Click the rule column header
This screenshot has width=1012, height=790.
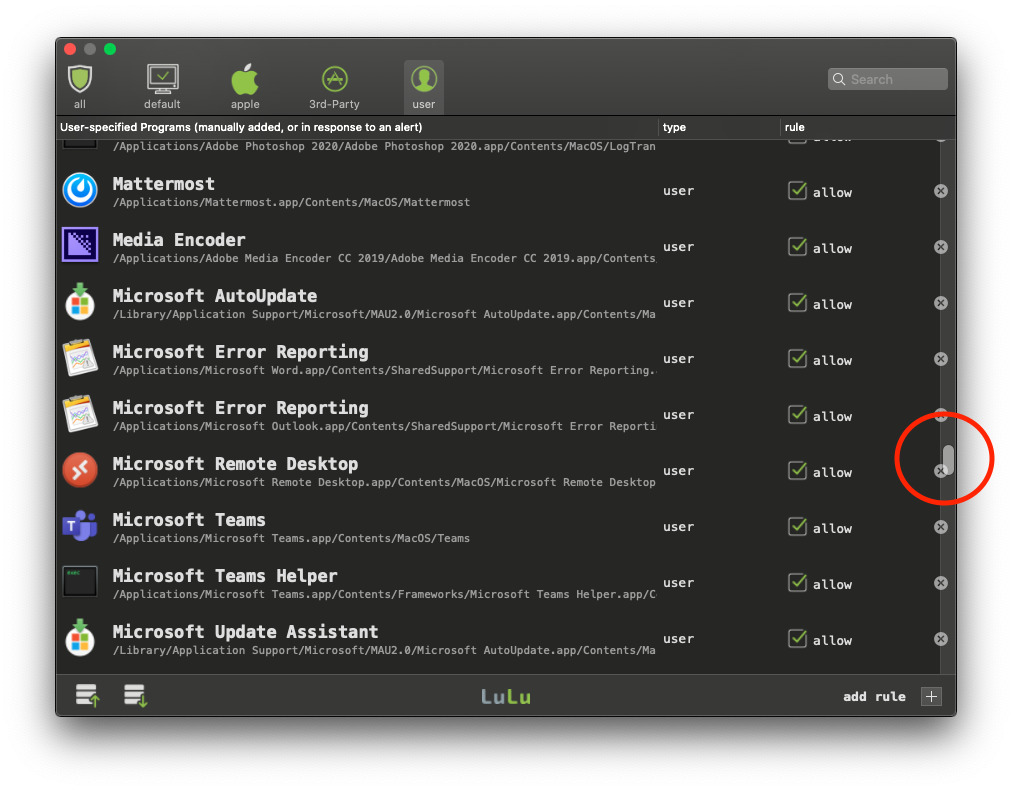tap(794, 127)
